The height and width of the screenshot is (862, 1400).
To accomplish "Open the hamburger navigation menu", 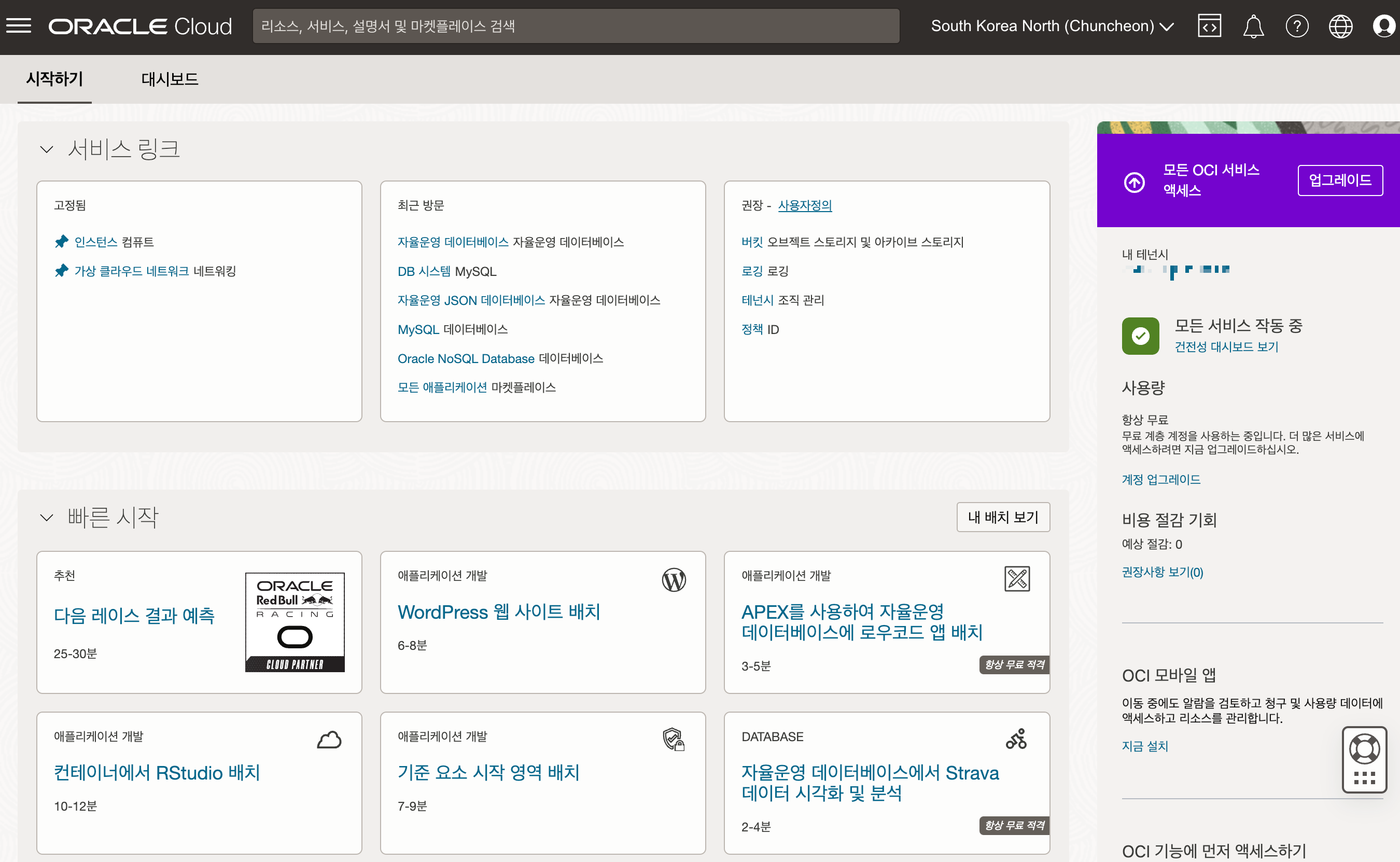I will [x=19, y=25].
